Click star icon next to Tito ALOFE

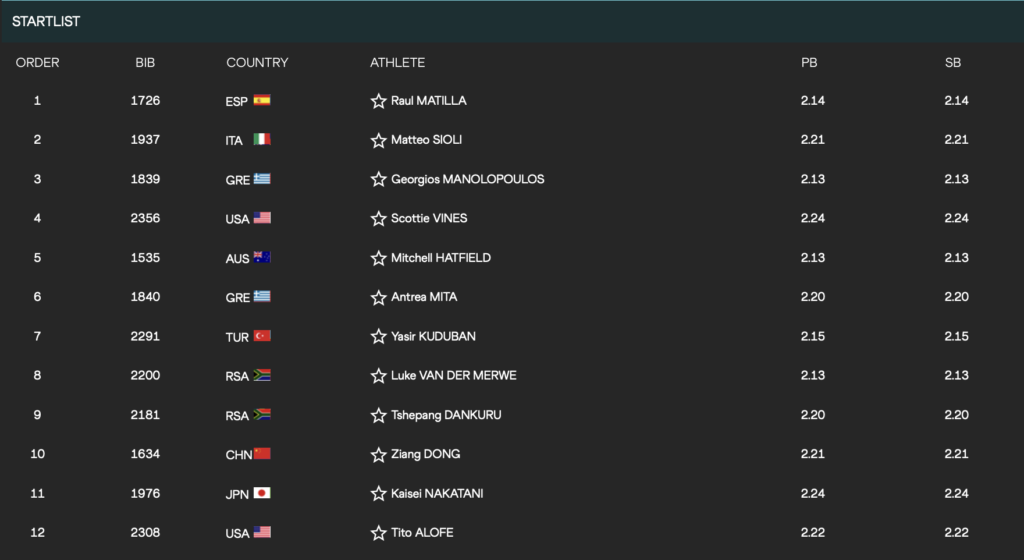(x=378, y=533)
